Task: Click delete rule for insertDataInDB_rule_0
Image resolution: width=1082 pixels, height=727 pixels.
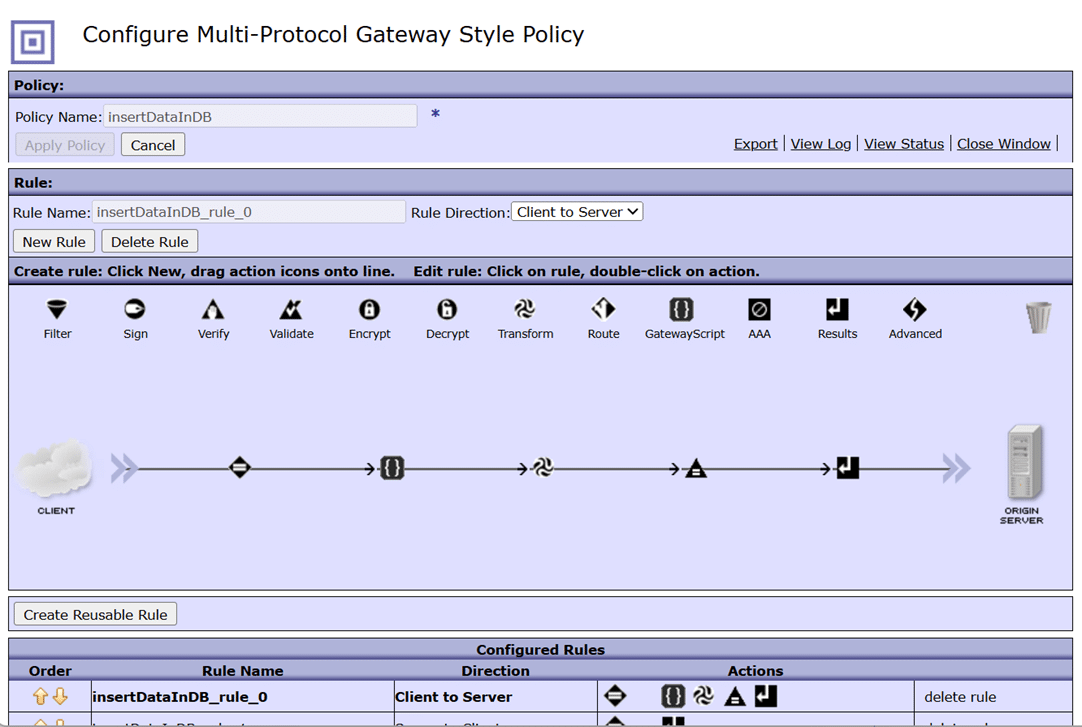Action: coord(960,697)
